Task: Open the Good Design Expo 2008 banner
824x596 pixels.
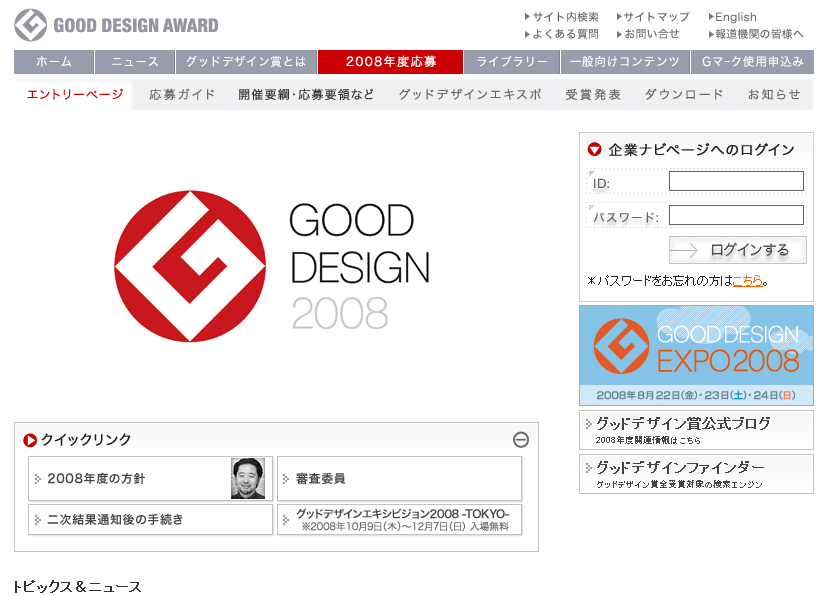Action: click(696, 355)
